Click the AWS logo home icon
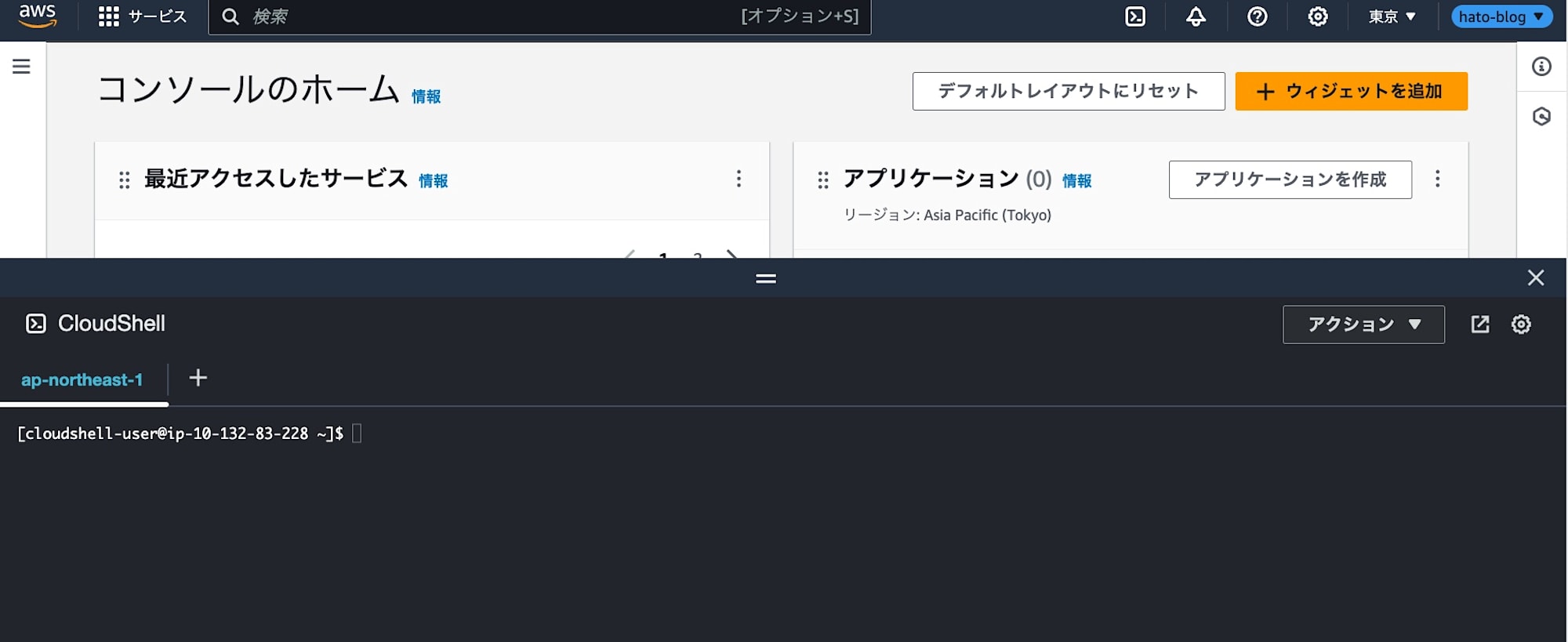 [38, 16]
